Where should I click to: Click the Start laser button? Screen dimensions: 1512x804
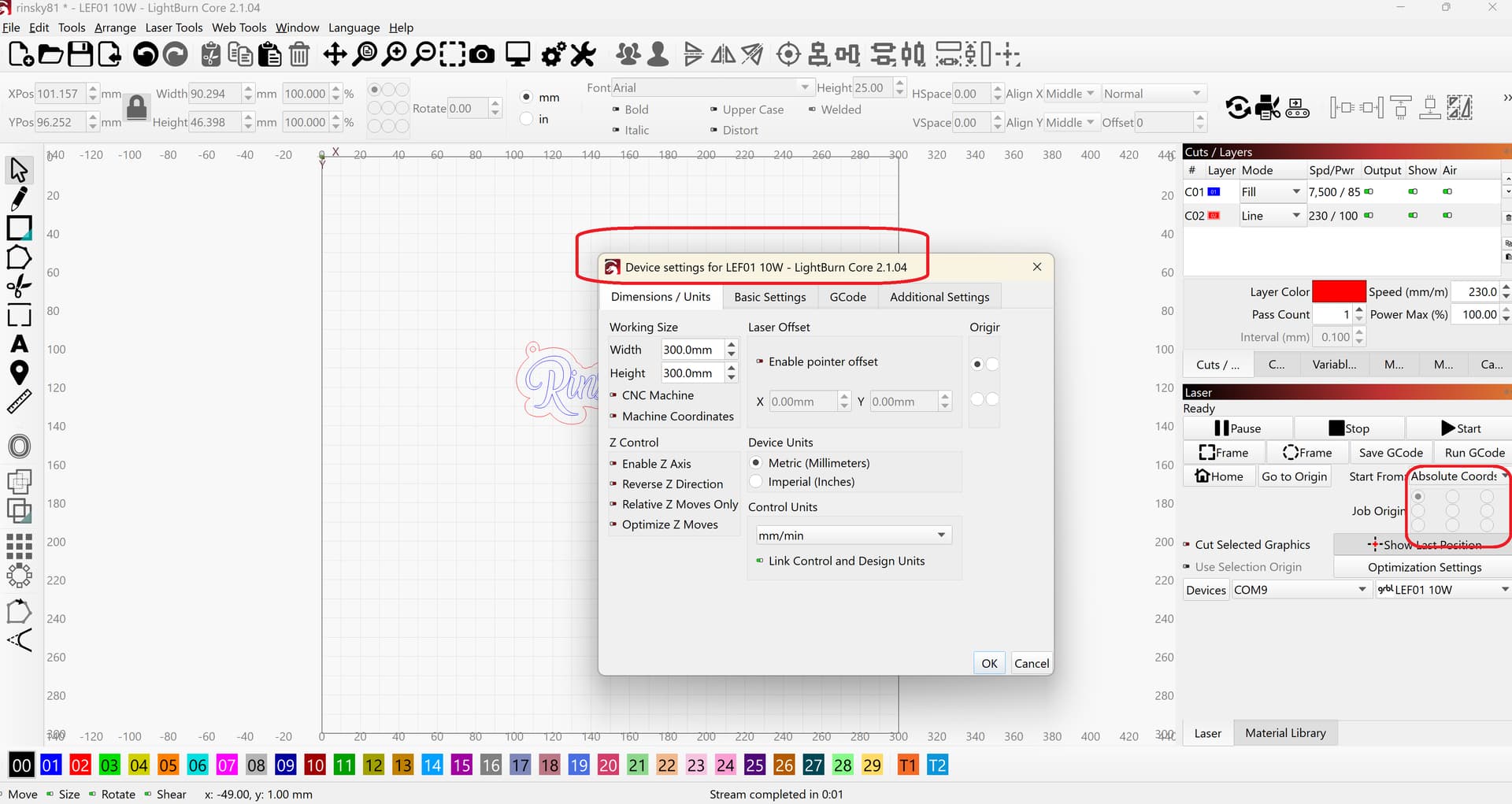(x=1459, y=428)
